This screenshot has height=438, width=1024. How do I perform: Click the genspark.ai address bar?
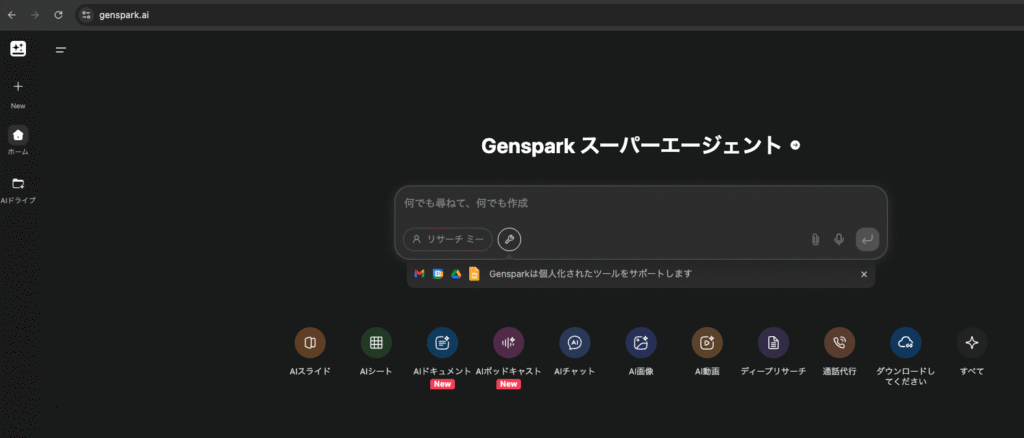coord(549,14)
